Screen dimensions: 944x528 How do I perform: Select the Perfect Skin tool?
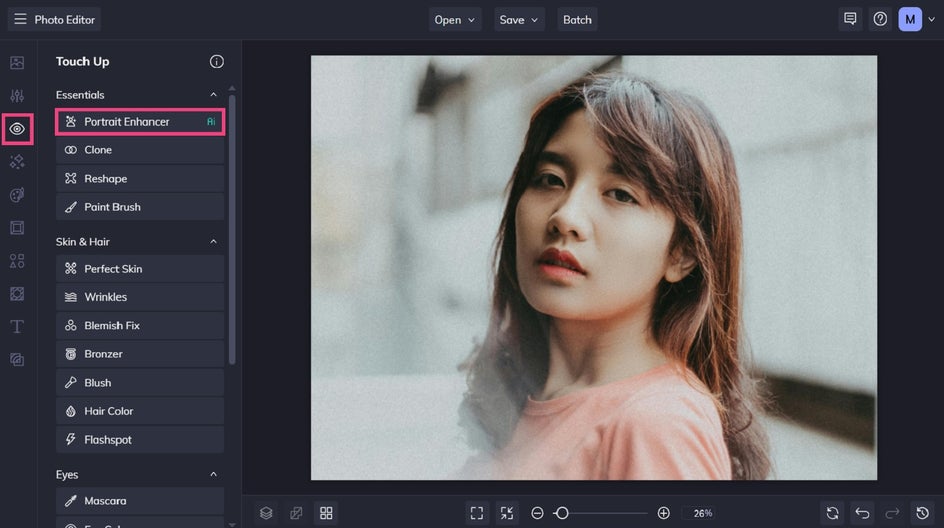coord(140,269)
